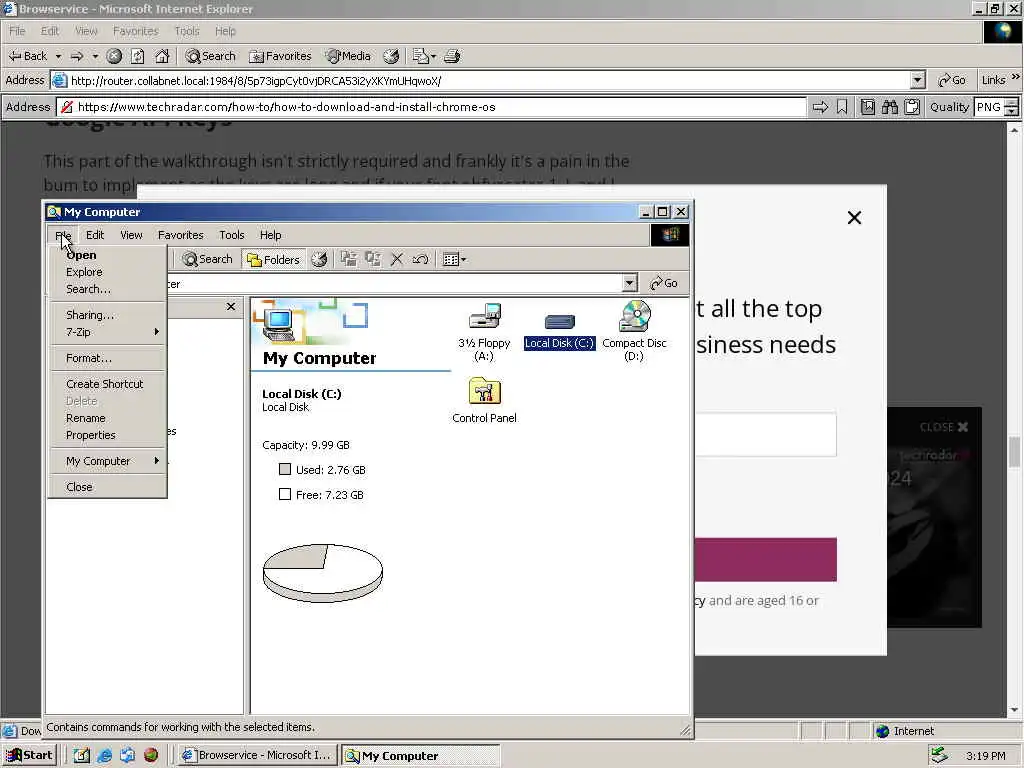Viewport: 1024px width, 768px height.
Task: Close the Folders side pane with its X
Action: point(231,307)
